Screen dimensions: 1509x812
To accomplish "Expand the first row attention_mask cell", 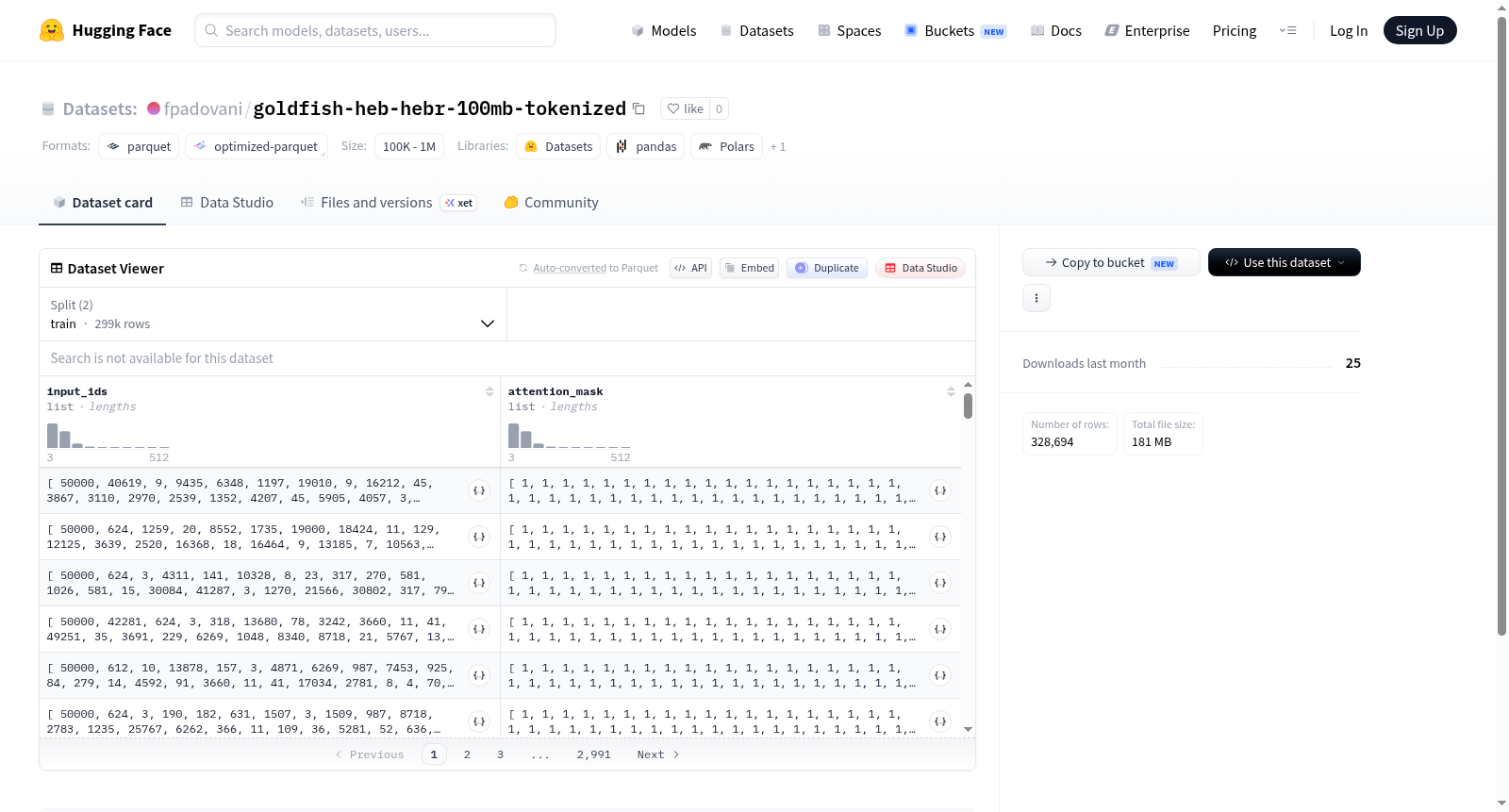I will pyautogui.click(x=940, y=490).
